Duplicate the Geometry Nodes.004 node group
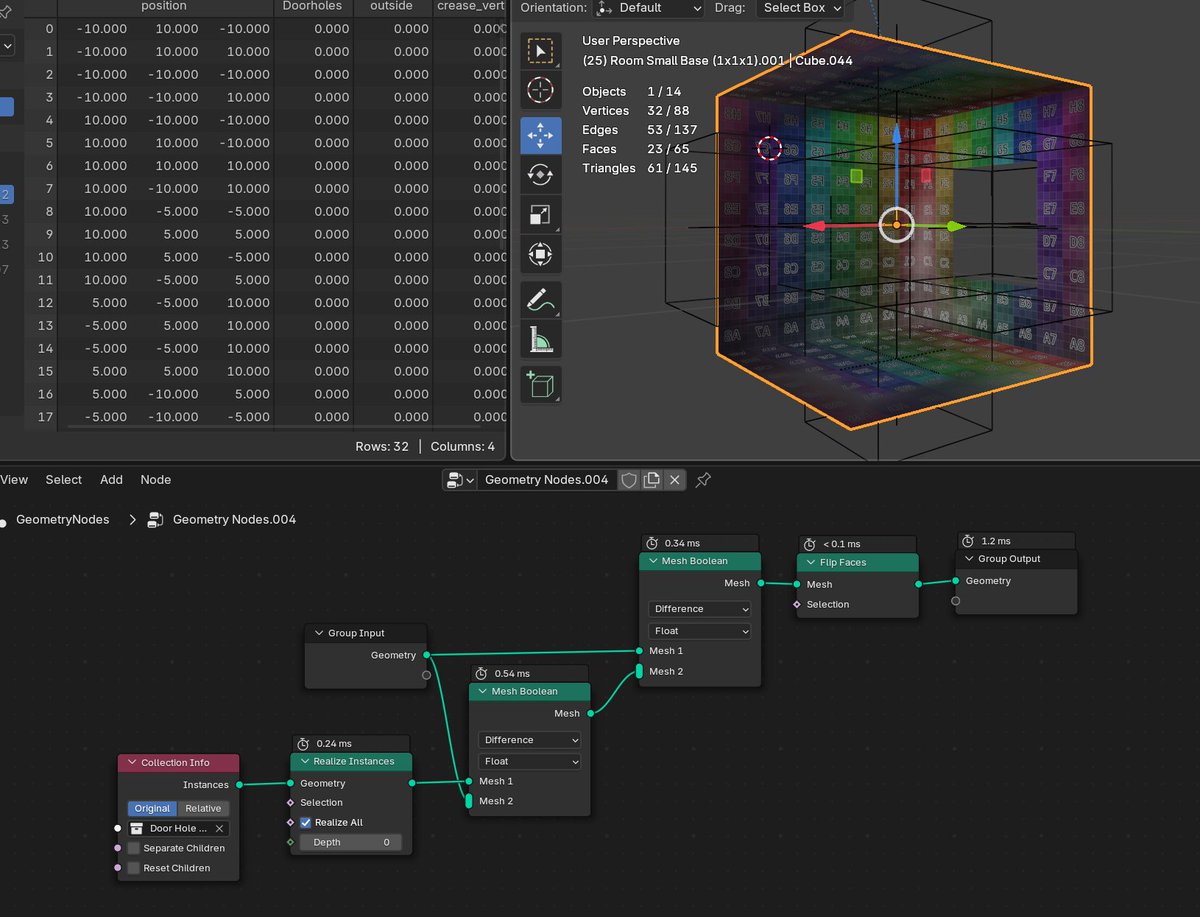1200x917 pixels. click(x=652, y=480)
